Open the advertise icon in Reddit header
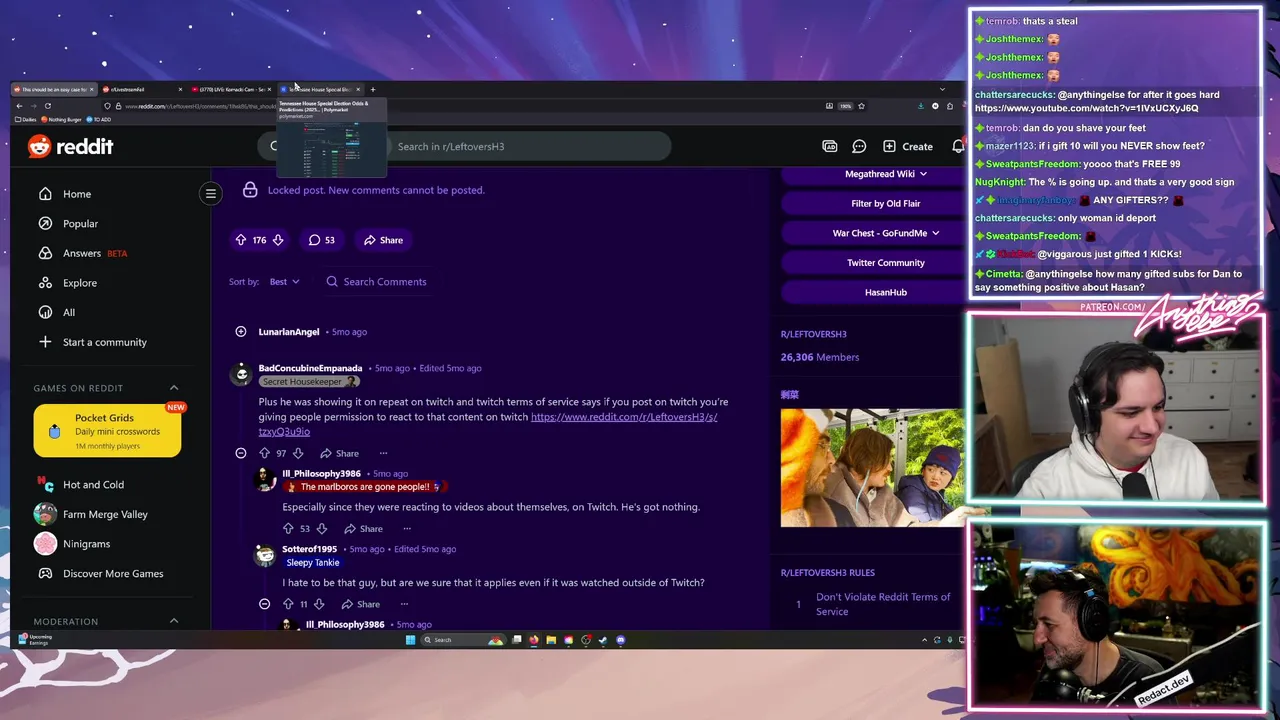The height and width of the screenshot is (720, 1280). [x=830, y=146]
